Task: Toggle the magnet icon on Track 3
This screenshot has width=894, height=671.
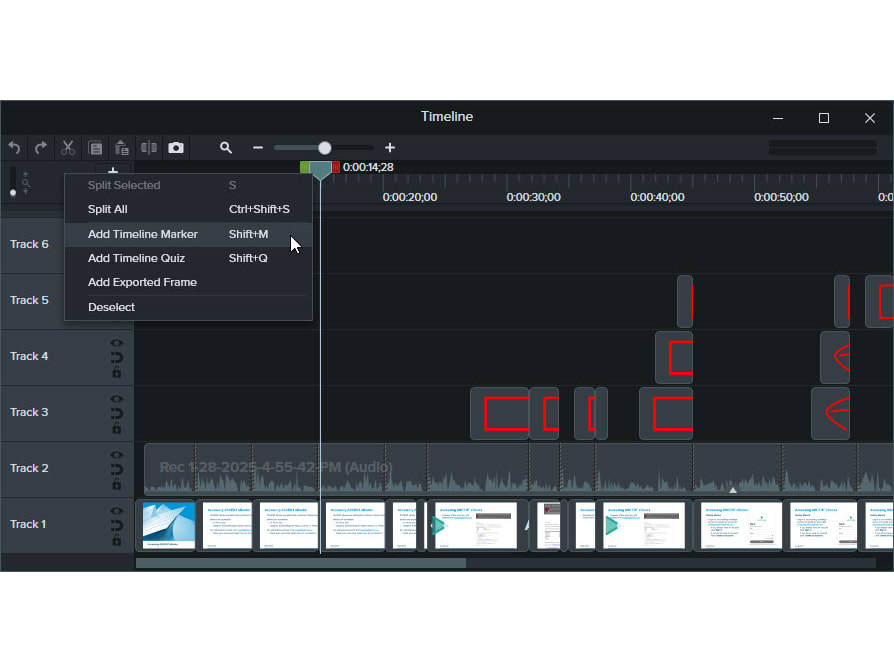Action: click(x=116, y=413)
